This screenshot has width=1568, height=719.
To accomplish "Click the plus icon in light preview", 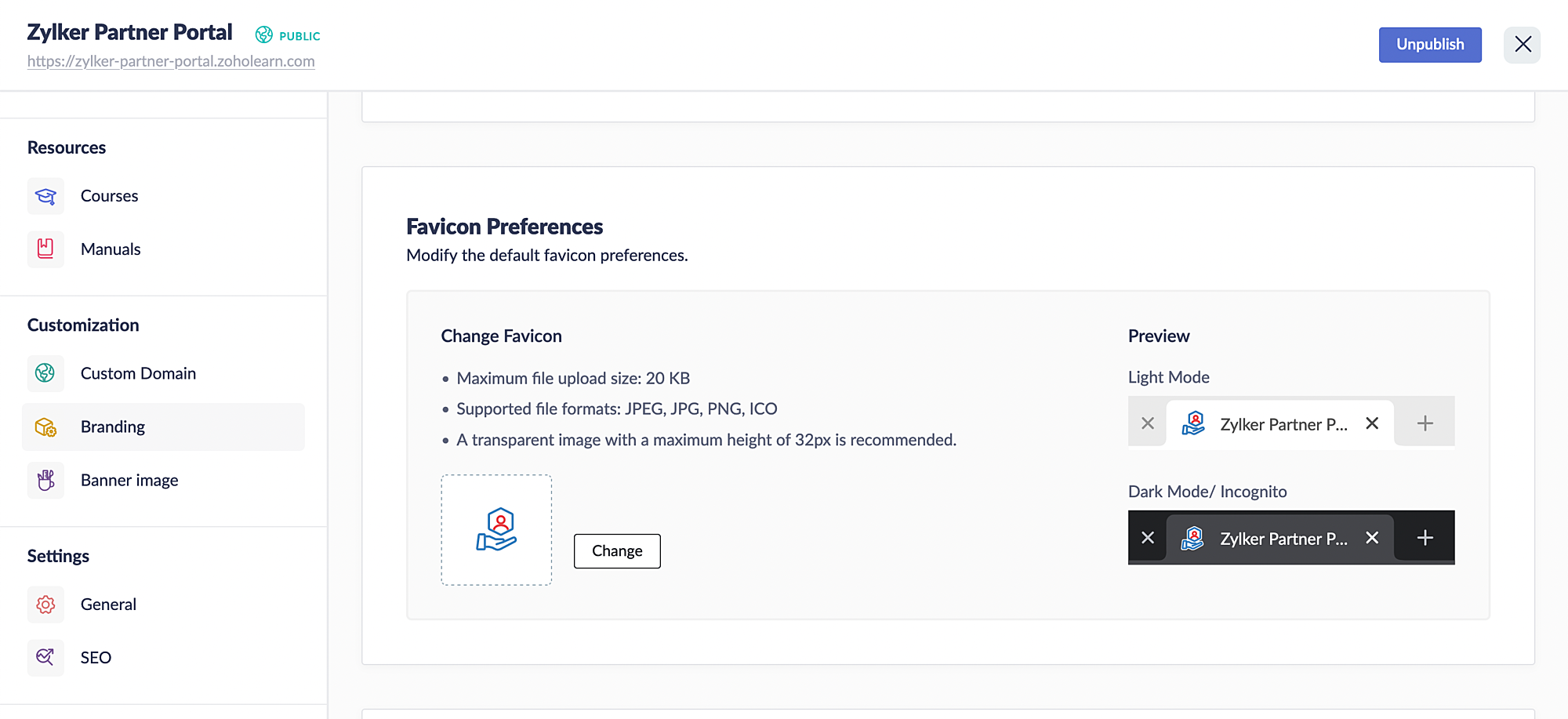I will tap(1425, 423).
